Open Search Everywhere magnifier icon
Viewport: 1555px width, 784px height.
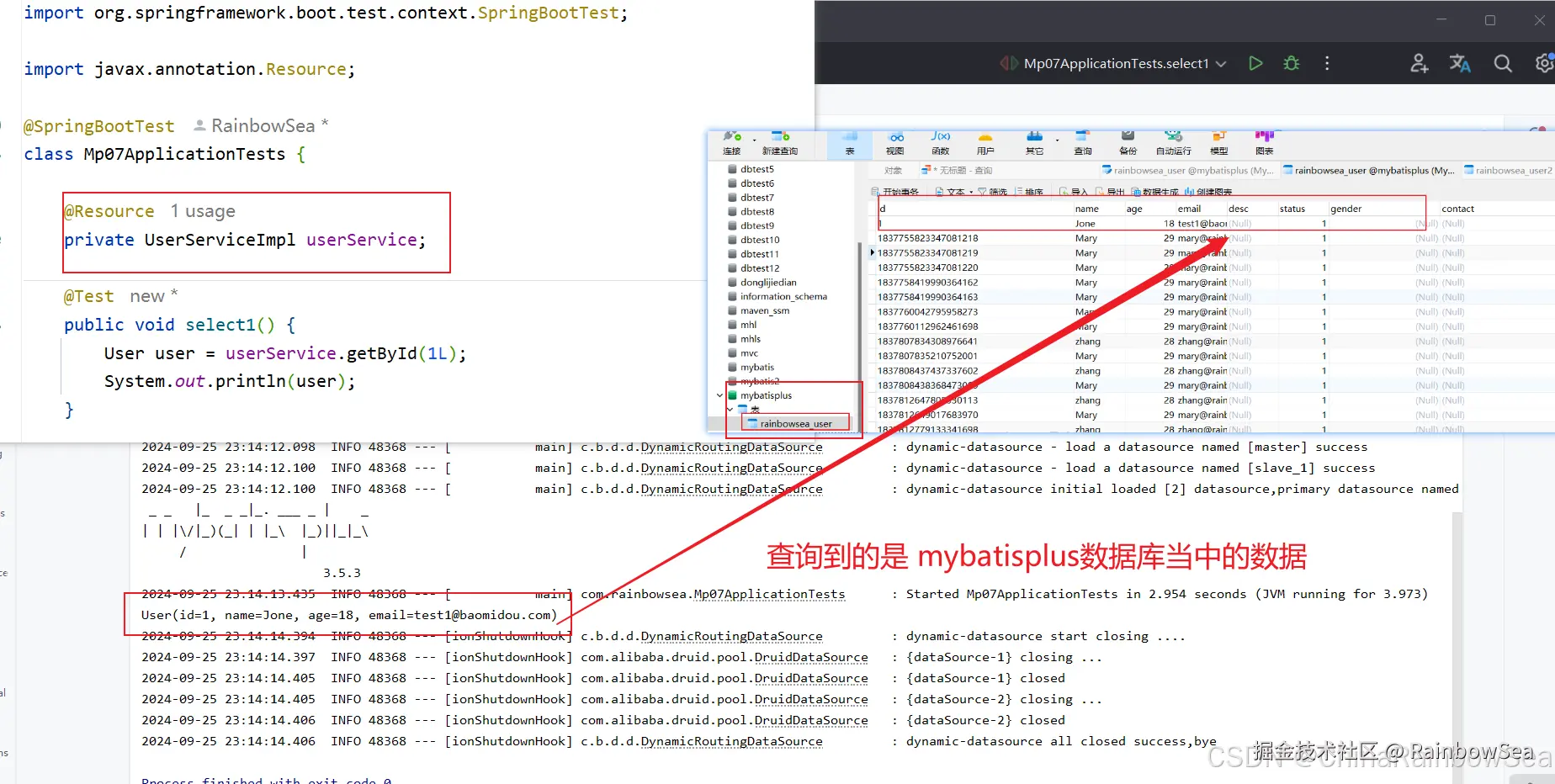[1503, 63]
